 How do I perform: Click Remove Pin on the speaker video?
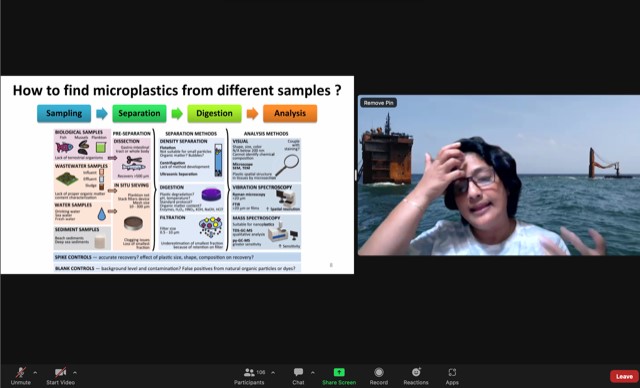tap(378, 103)
